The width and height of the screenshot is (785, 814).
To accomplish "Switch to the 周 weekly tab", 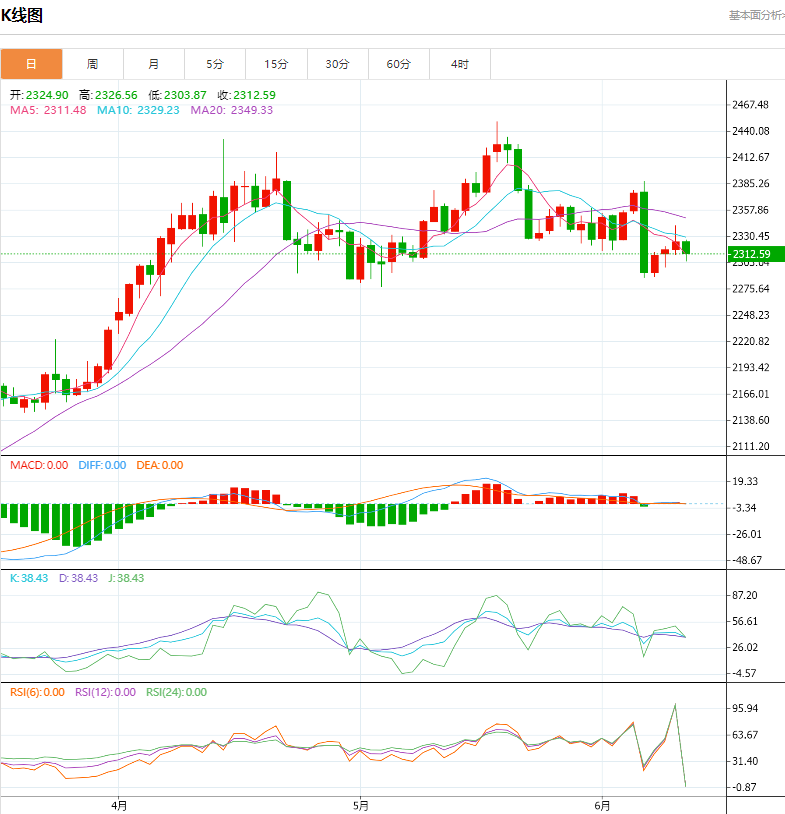I will click(92, 64).
